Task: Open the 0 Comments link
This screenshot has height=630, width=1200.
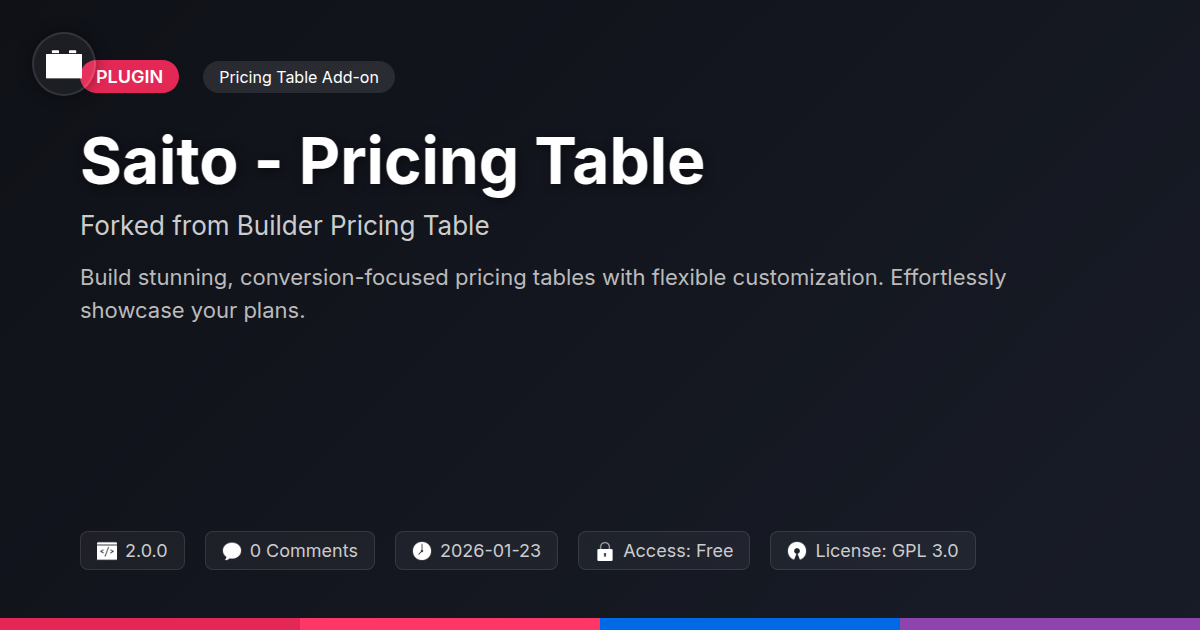Action: point(303,551)
